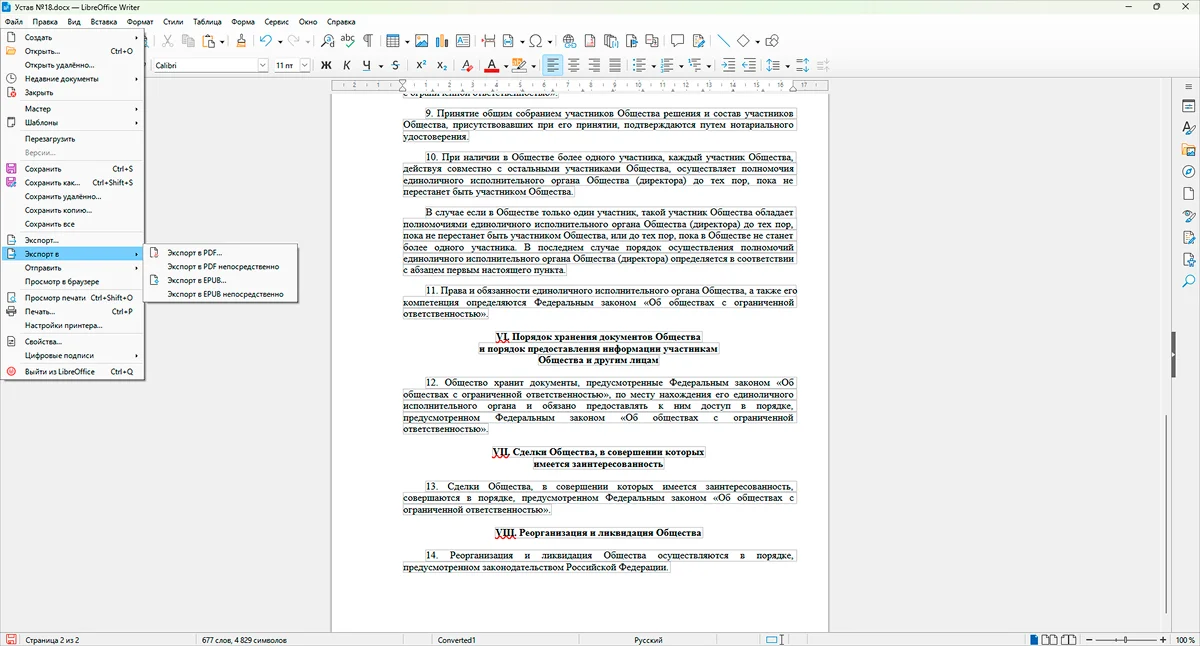
Task: Run the abc spelling check
Action: (x=347, y=41)
